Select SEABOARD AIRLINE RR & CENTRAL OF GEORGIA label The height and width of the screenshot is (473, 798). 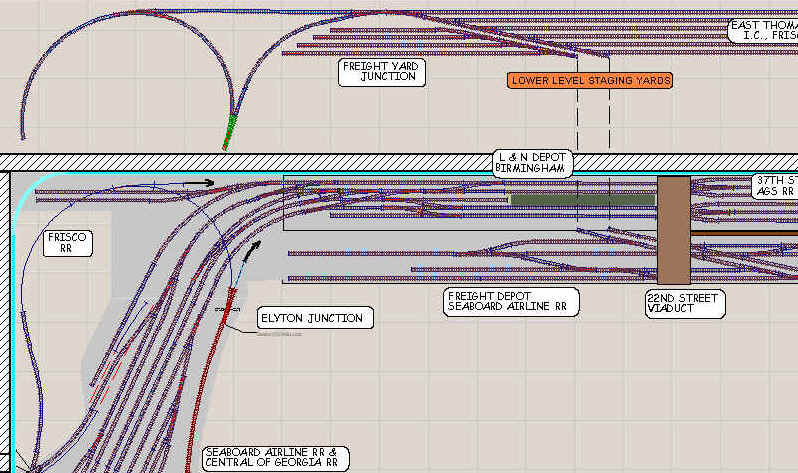point(275,457)
